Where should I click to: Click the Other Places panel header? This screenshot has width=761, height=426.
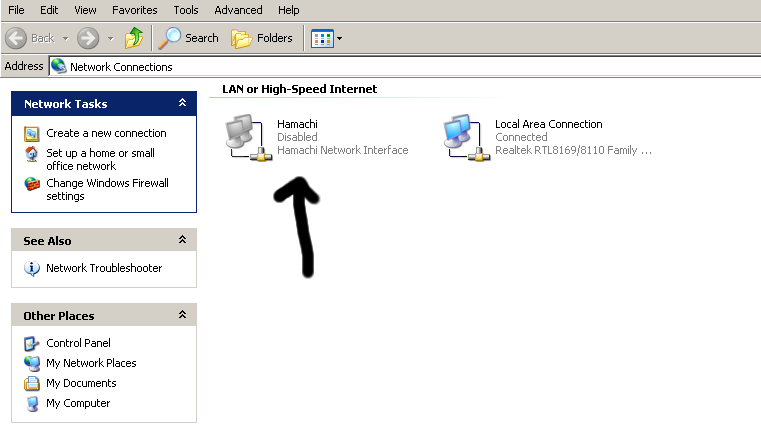click(x=104, y=315)
